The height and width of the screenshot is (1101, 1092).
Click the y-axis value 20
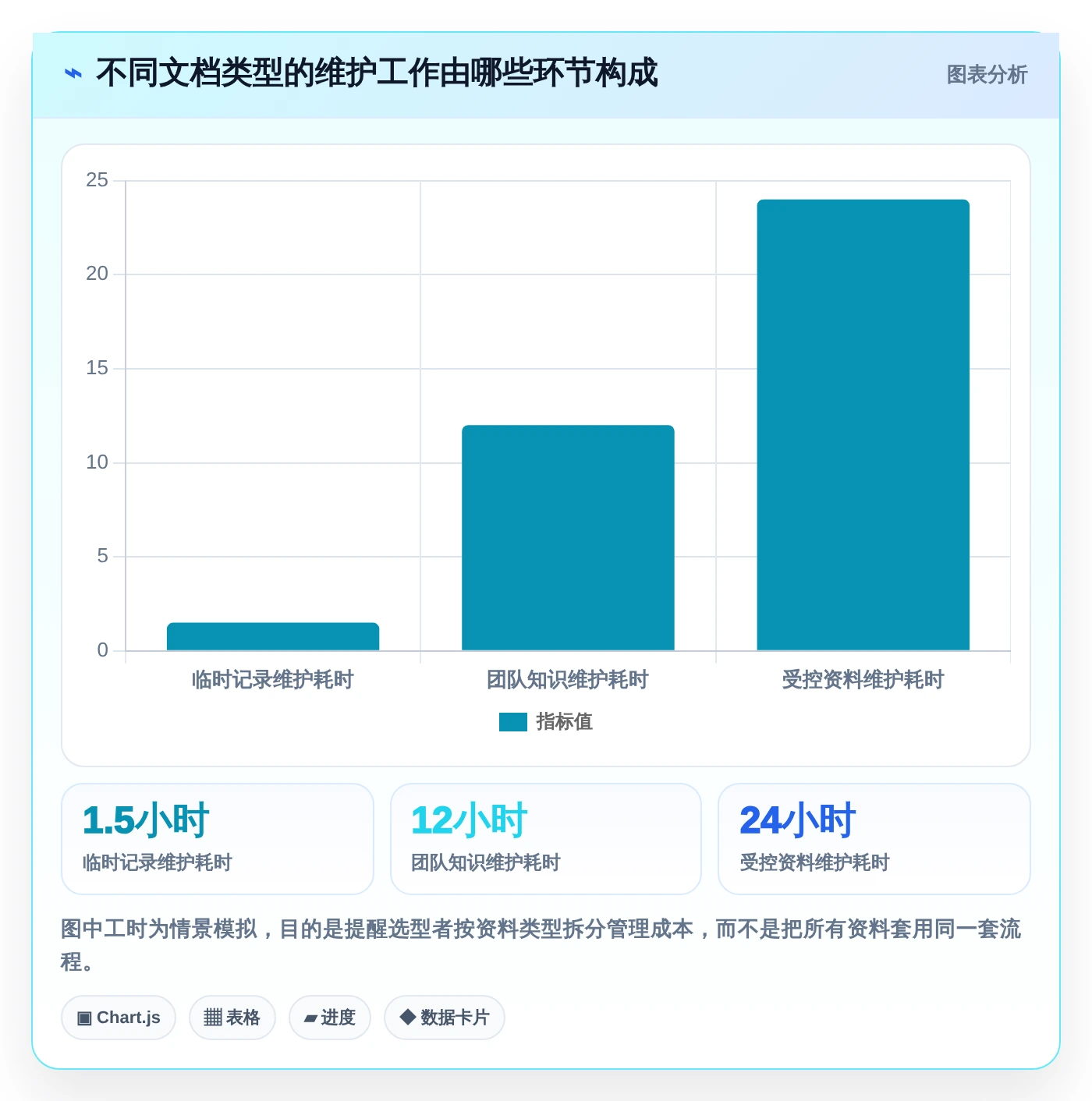click(x=97, y=274)
